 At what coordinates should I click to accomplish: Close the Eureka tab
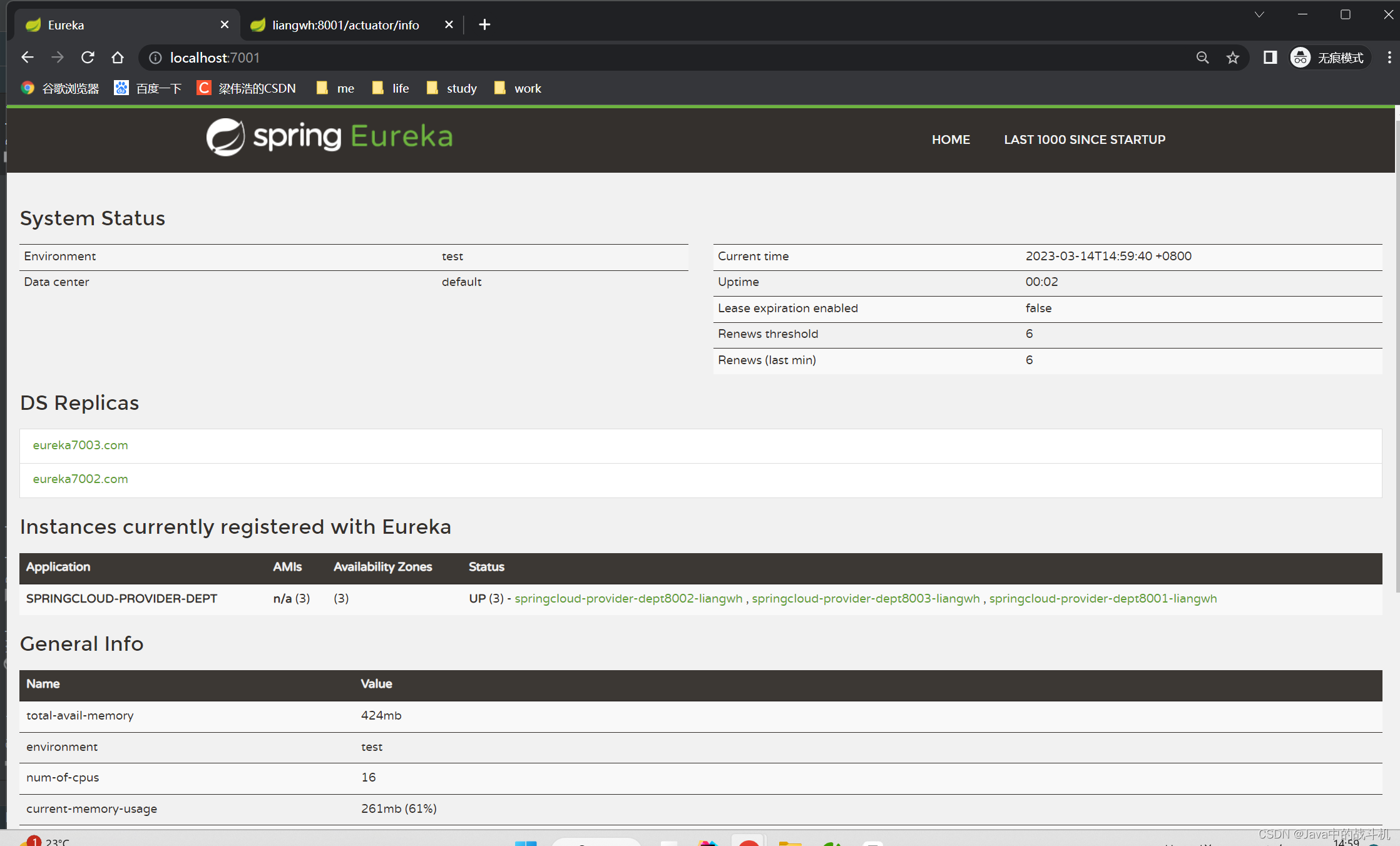[225, 24]
